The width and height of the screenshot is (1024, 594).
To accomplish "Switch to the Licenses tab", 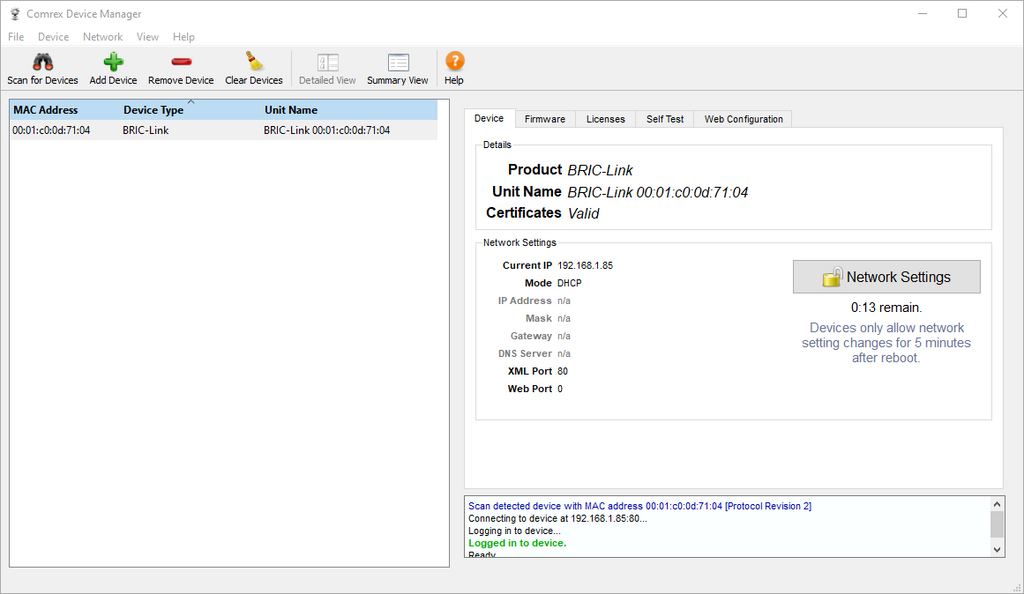I will pyautogui.click(x=605, y=119).
